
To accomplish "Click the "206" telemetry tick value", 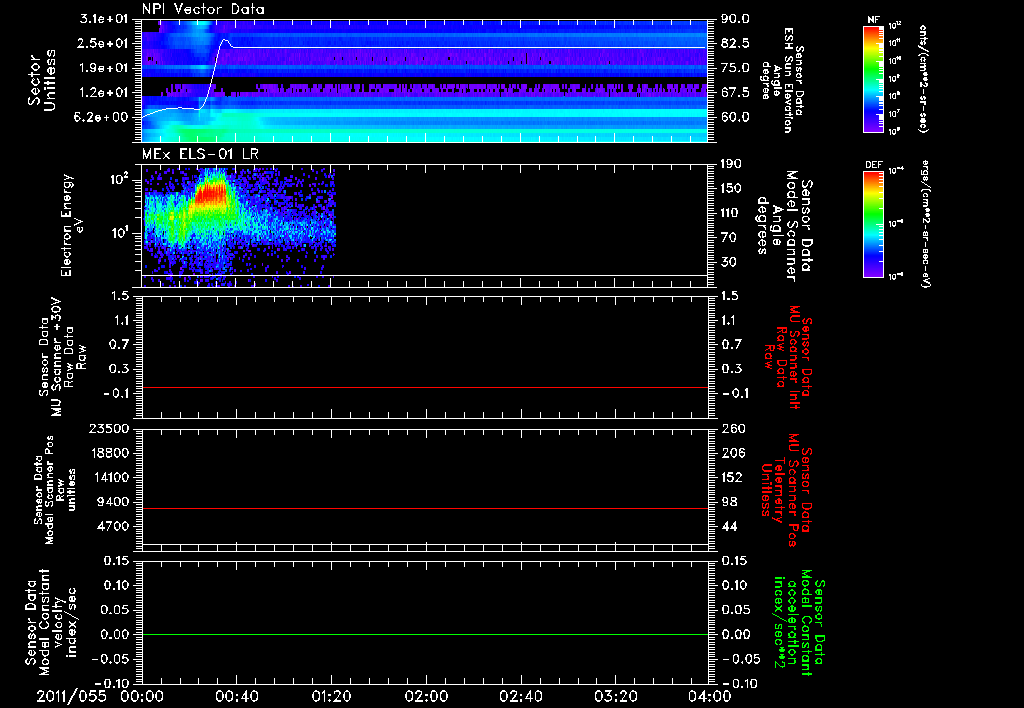I will (731, 453).
